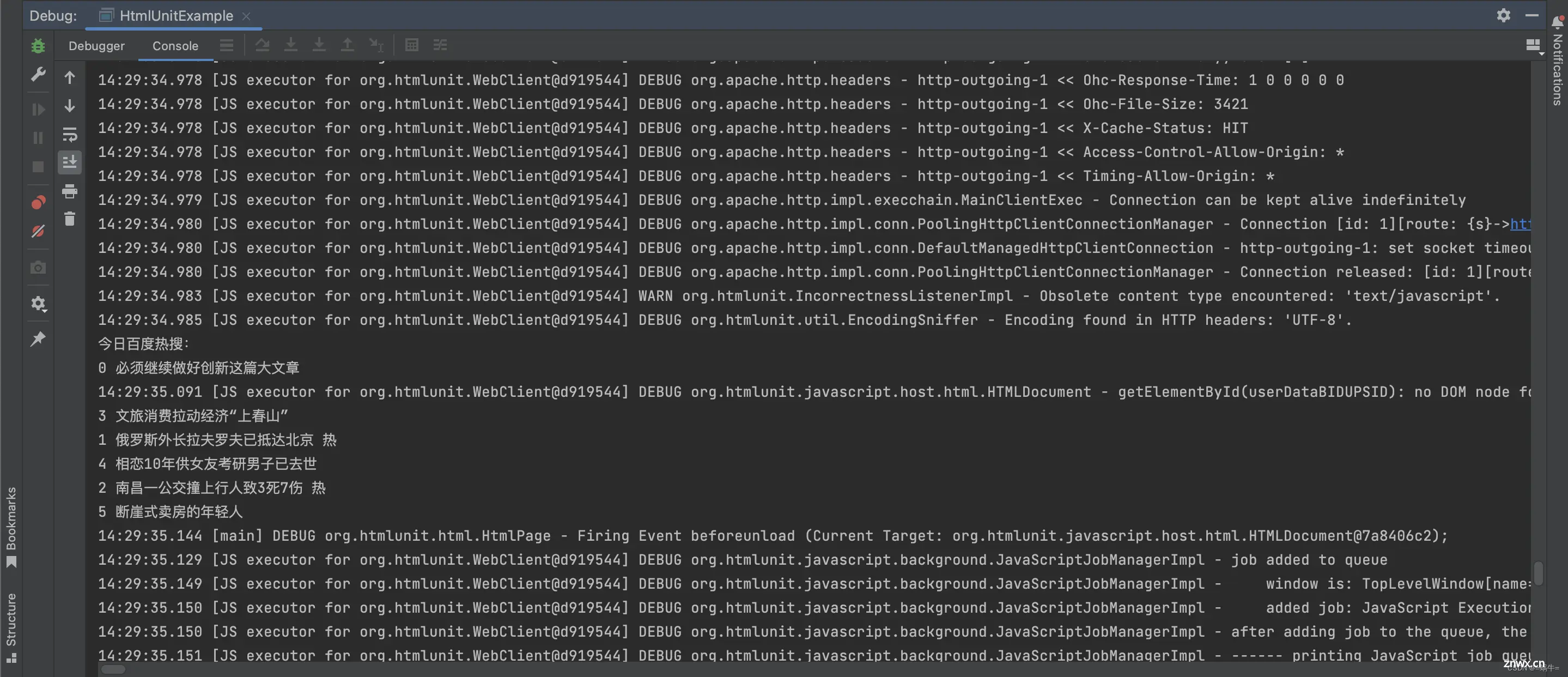The width and height of the screenshot is (1568, 677).
Task: Open the Debug panel options gear
Action: pos(1504,15)
